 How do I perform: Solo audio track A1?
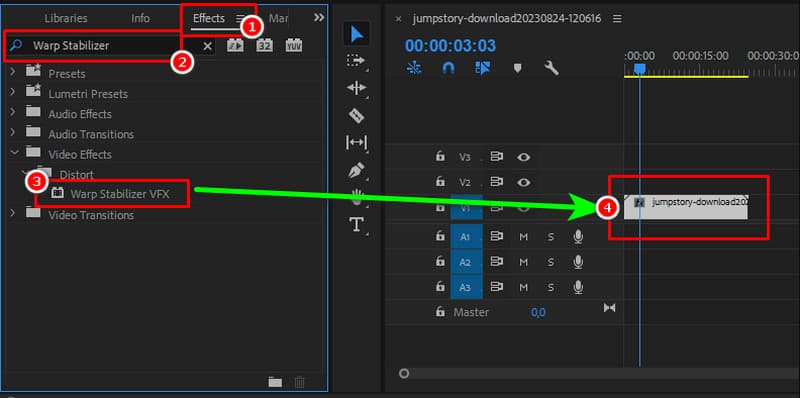click(x=551, y=237)
